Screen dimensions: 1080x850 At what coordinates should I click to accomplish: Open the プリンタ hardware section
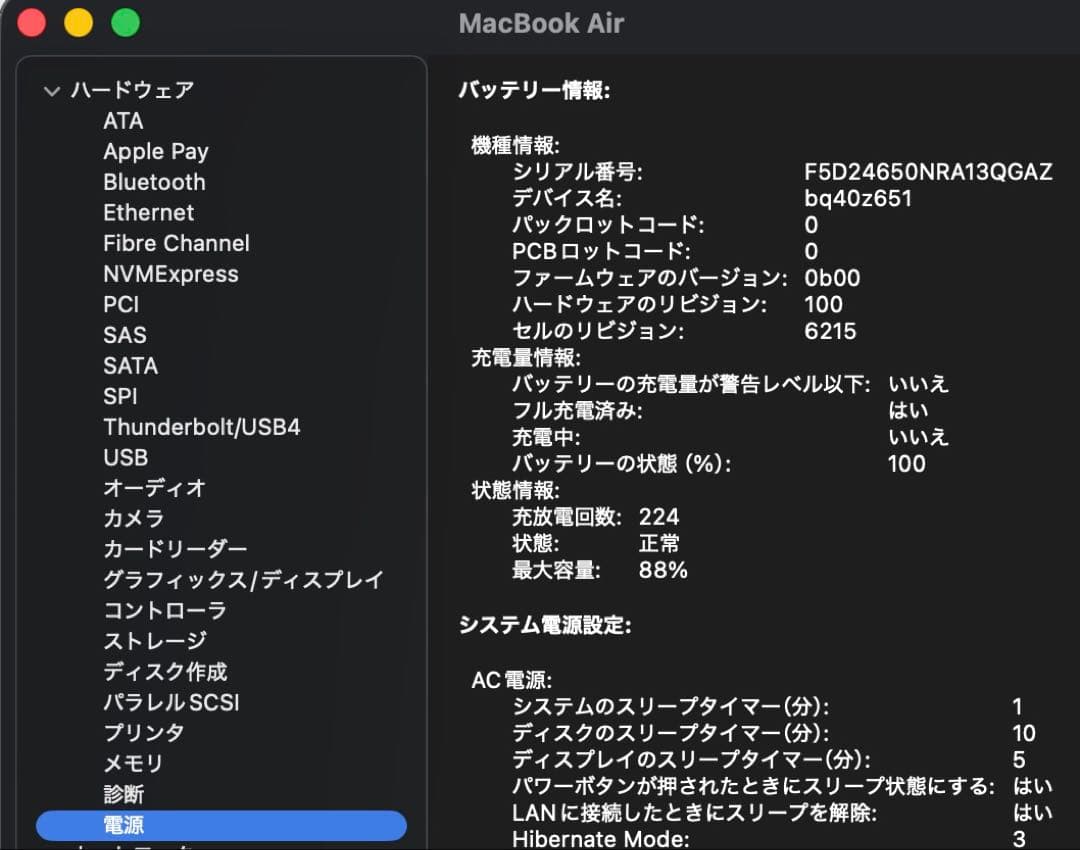144,733
